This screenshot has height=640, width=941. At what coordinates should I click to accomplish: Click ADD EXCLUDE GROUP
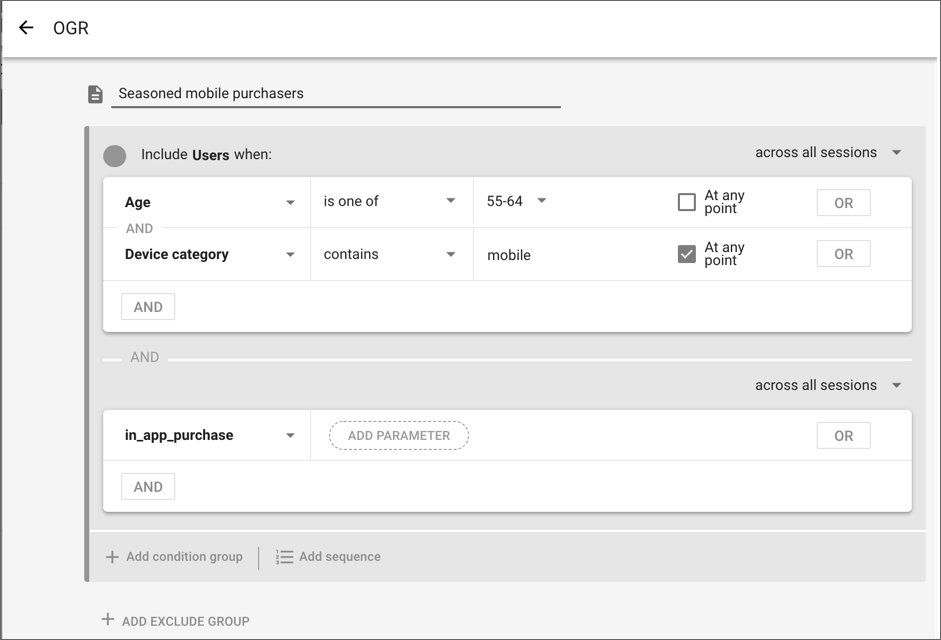[175, 620]
